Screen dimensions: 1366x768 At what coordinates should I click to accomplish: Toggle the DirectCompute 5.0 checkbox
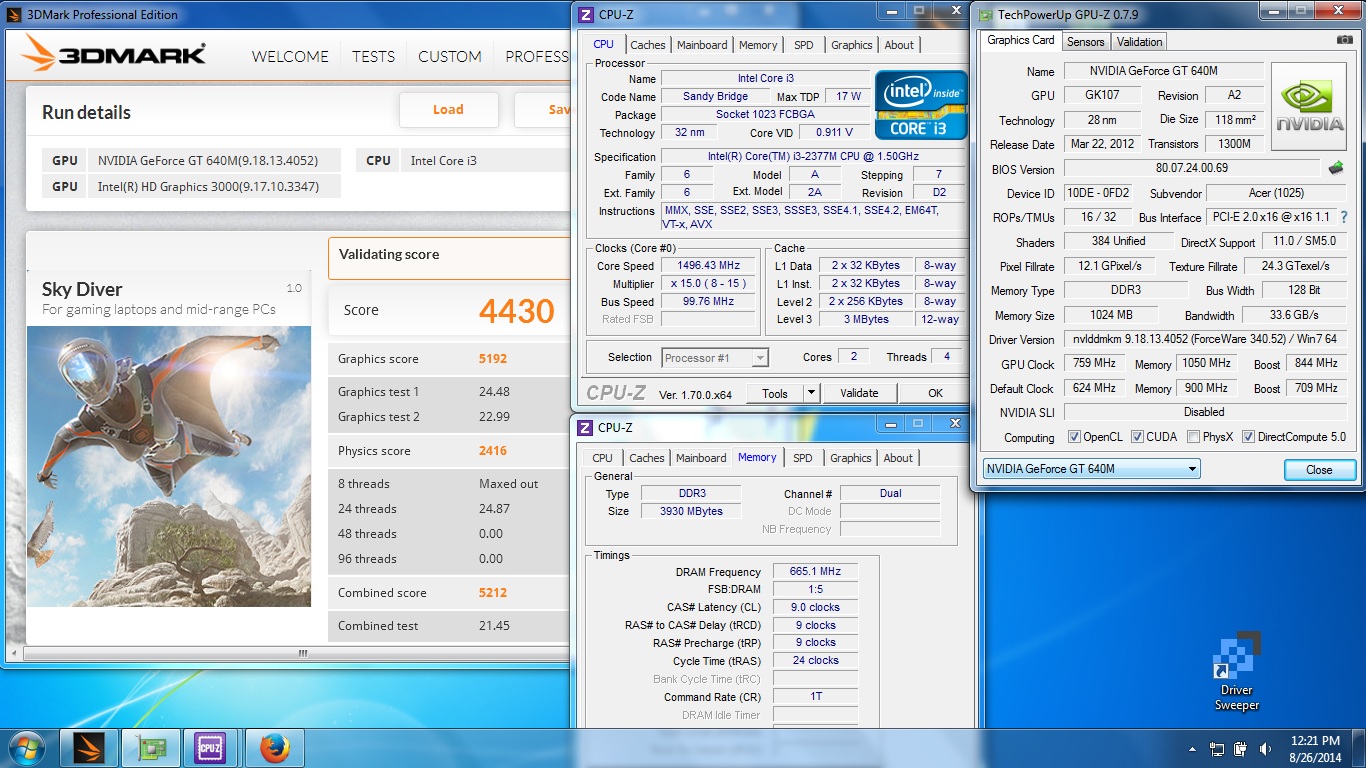click(x=1248, y=437)
